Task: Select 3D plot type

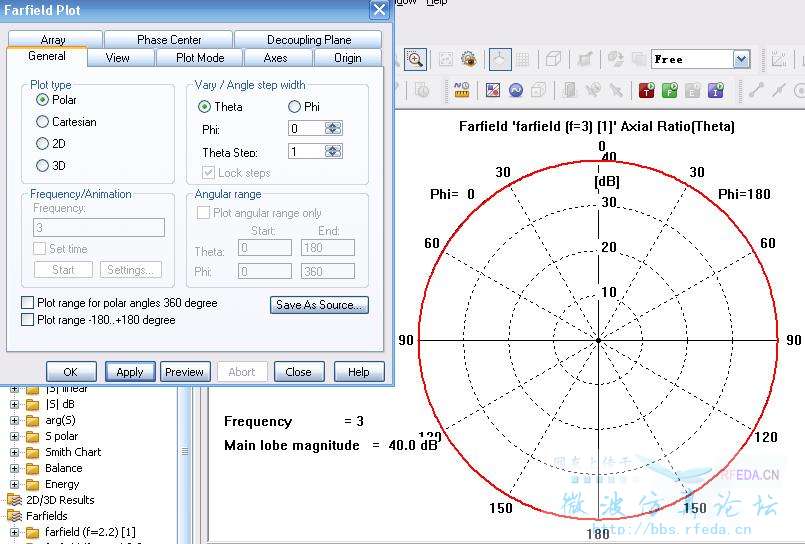Action: tap(42, 166)
